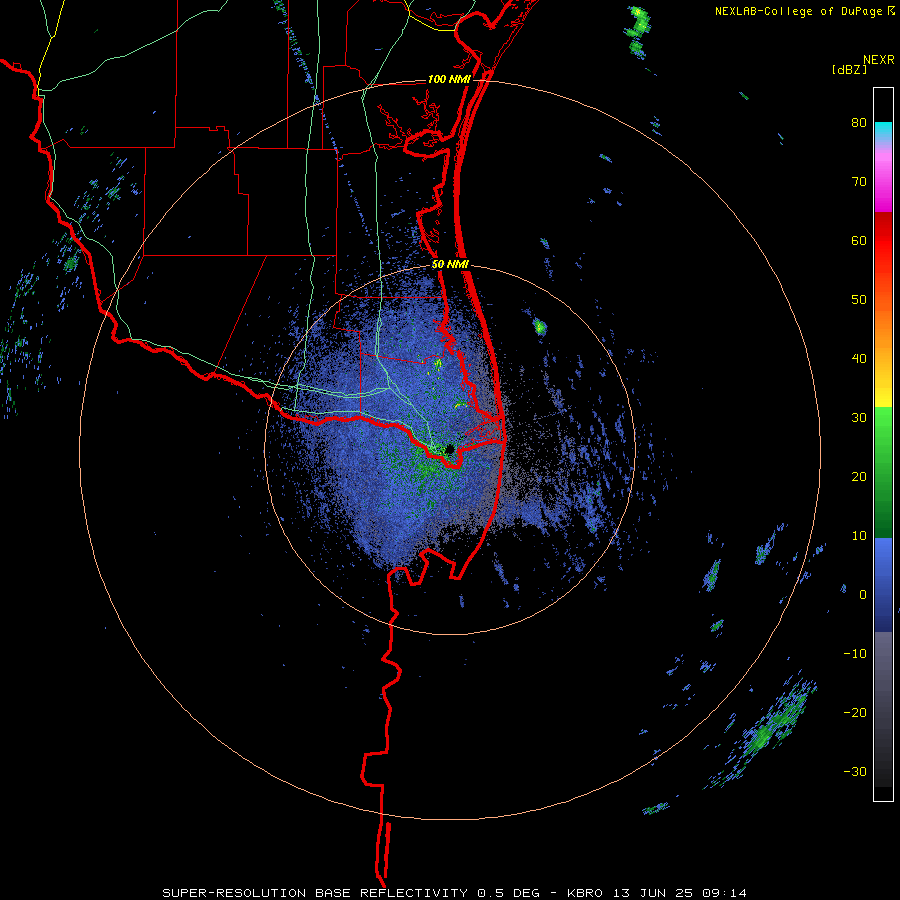This screenshot has width=900, height=900.
Task: Click the NEXLAB-College of DuPage title text
Action: (798, 11)
